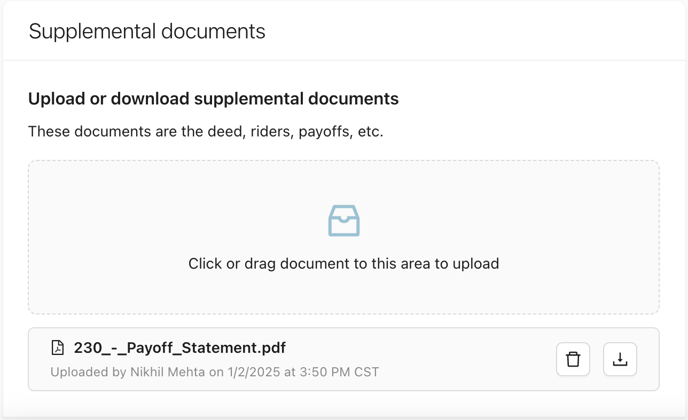688x420 pixels.
Task: Click the Supplemental documents card header
Action: (344, 31)
